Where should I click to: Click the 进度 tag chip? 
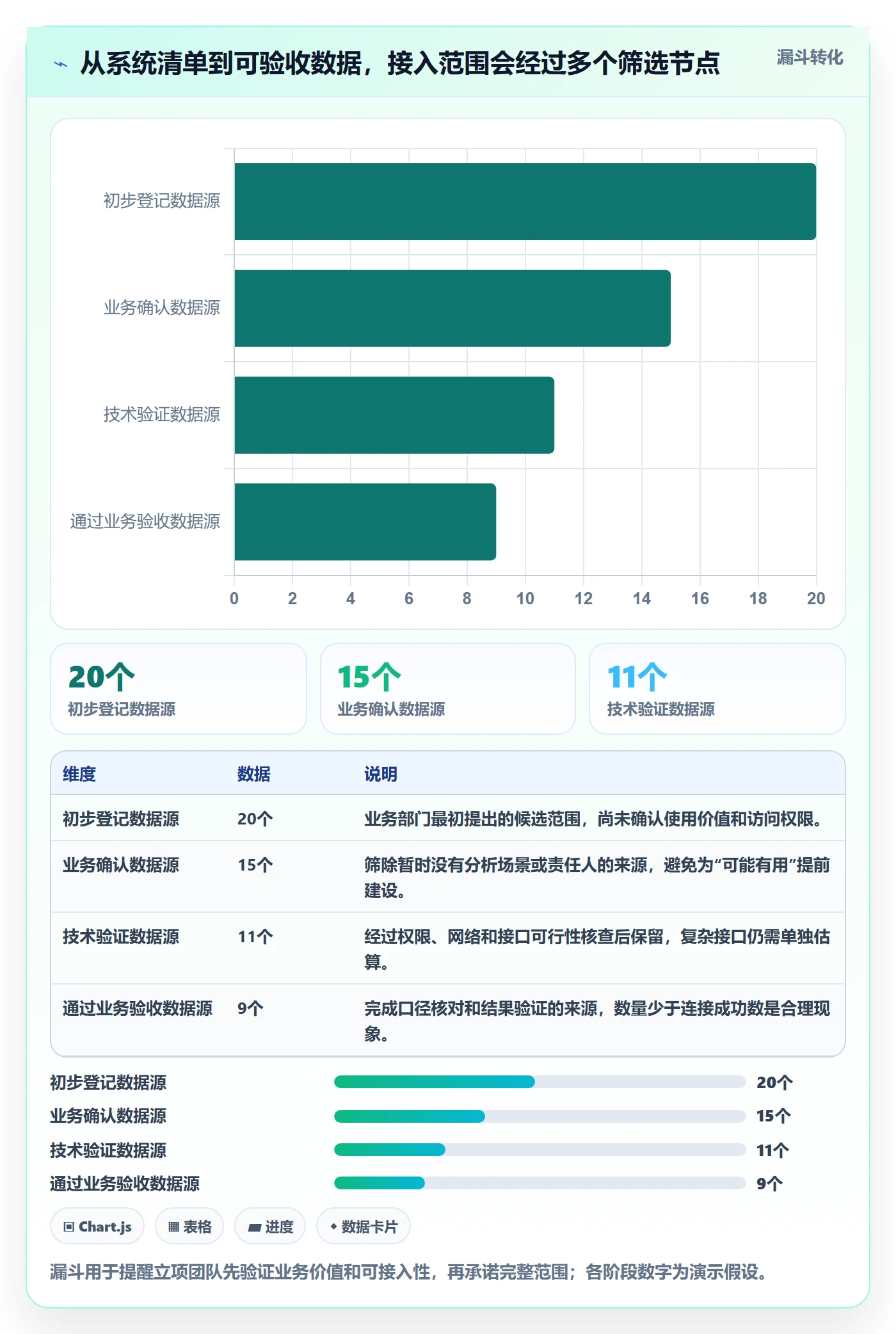tap(270, 1226)
